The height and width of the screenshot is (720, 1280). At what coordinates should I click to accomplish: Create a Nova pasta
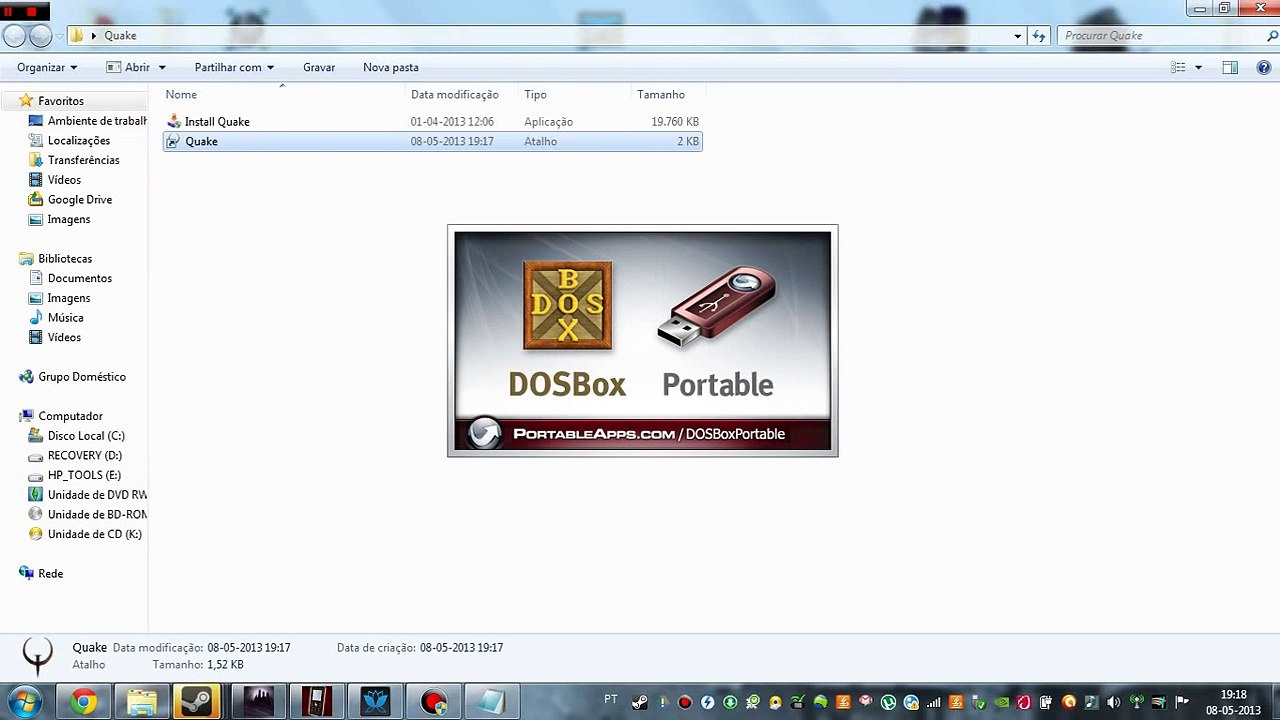pos(391,67)
